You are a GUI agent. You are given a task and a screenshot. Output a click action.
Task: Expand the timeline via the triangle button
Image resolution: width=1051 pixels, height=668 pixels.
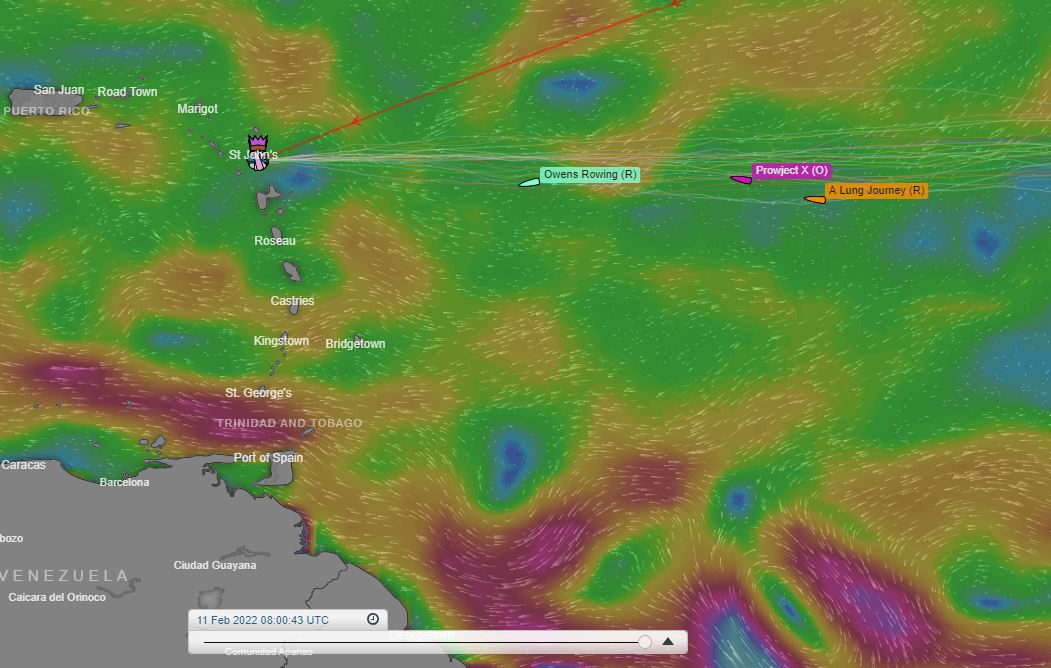[x=668, y=640]
